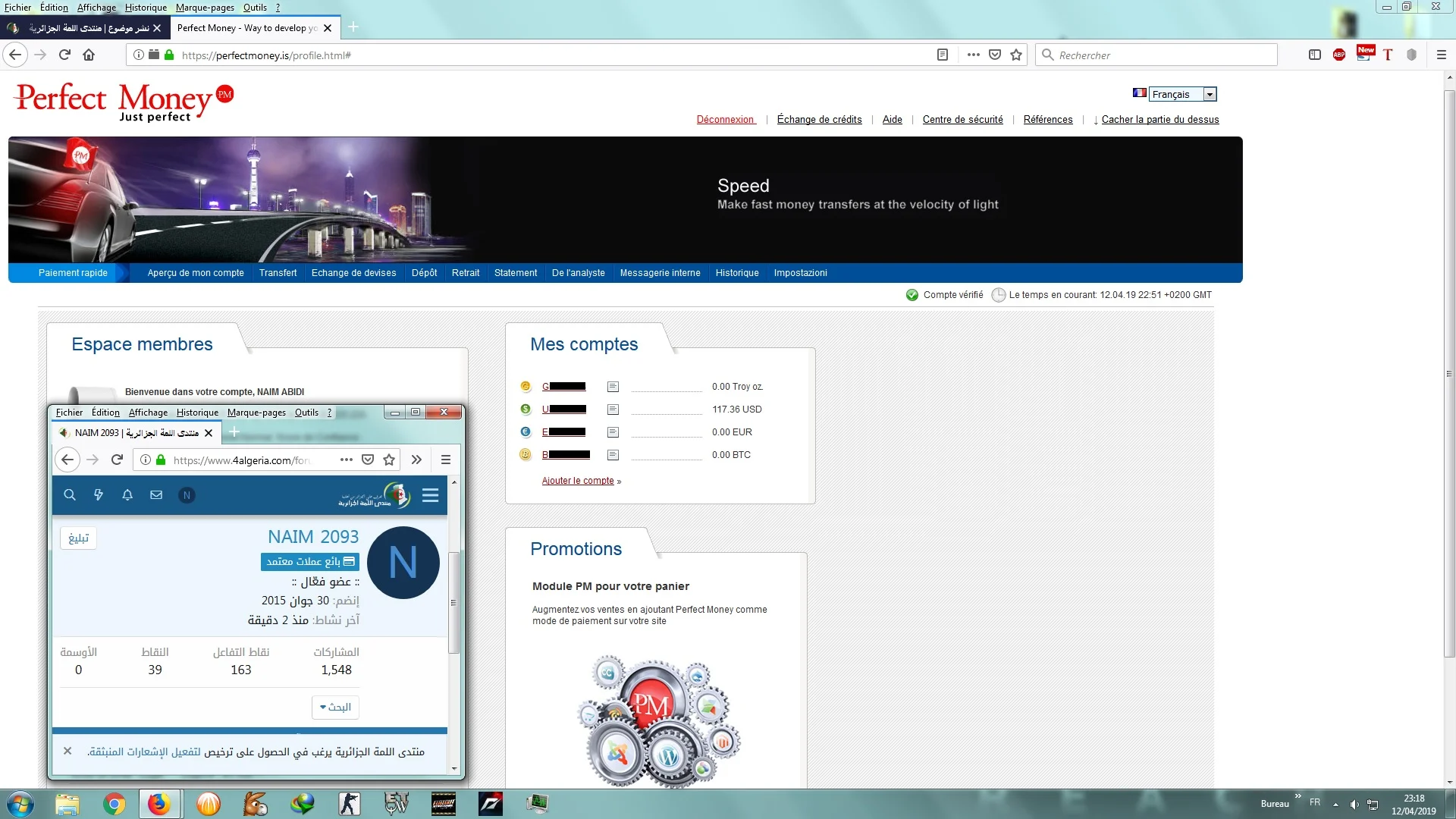The width and height of the screenshot is (1456, 819).
Task: Expand the البحث dropdown on forum profile
Action: pyautogui.click(x=335, y=707)
